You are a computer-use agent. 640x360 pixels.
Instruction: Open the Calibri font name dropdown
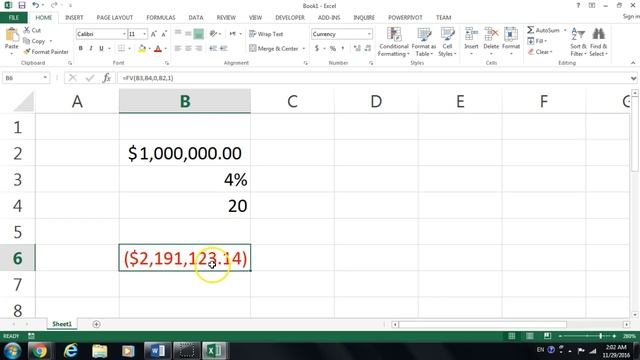(124, 34)
